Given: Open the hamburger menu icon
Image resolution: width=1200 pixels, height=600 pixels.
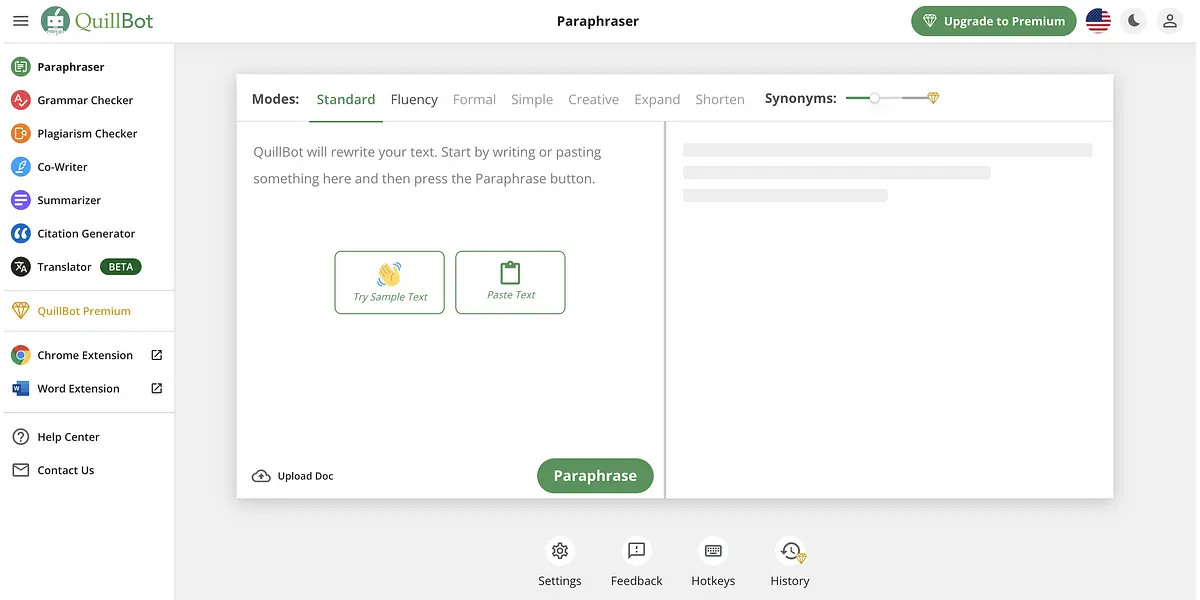Looking at the screenshot, I should [20, 21].
